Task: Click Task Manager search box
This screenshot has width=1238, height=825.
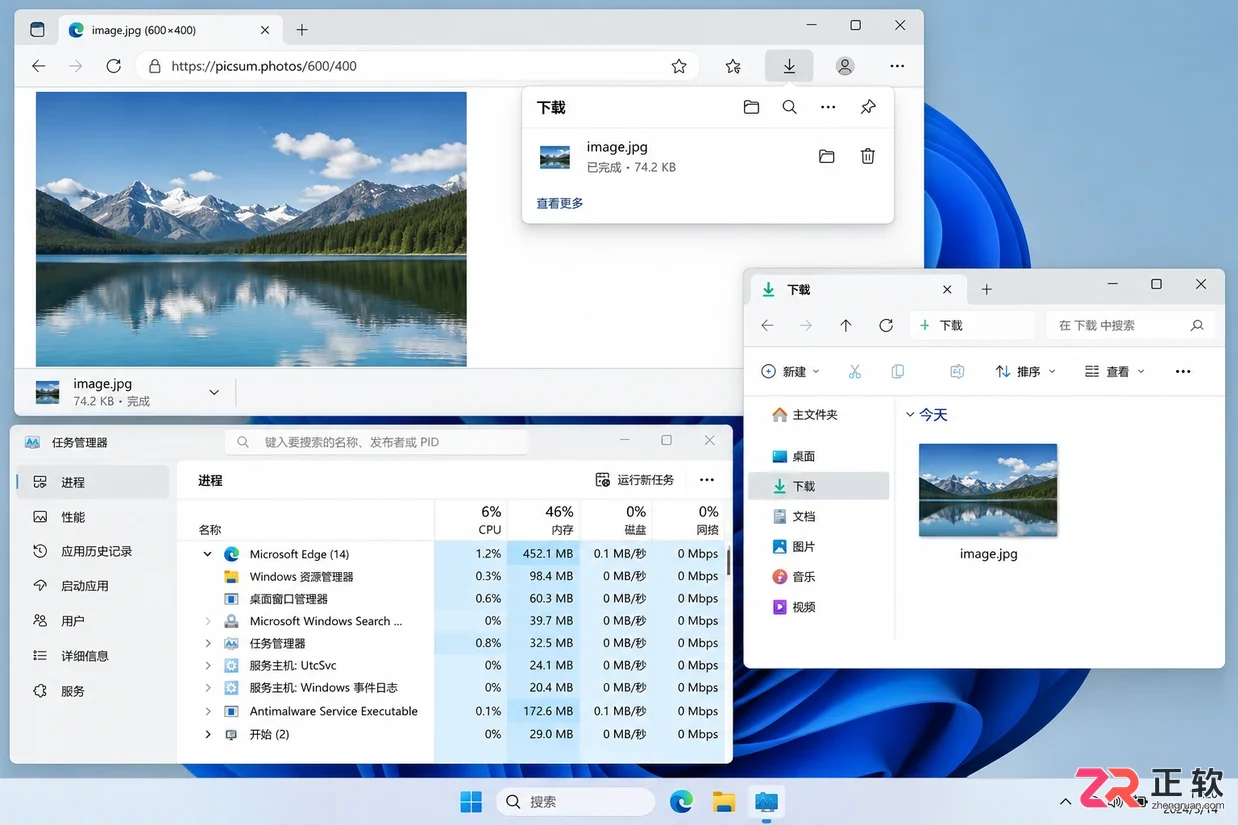Action: pos(376,441)
